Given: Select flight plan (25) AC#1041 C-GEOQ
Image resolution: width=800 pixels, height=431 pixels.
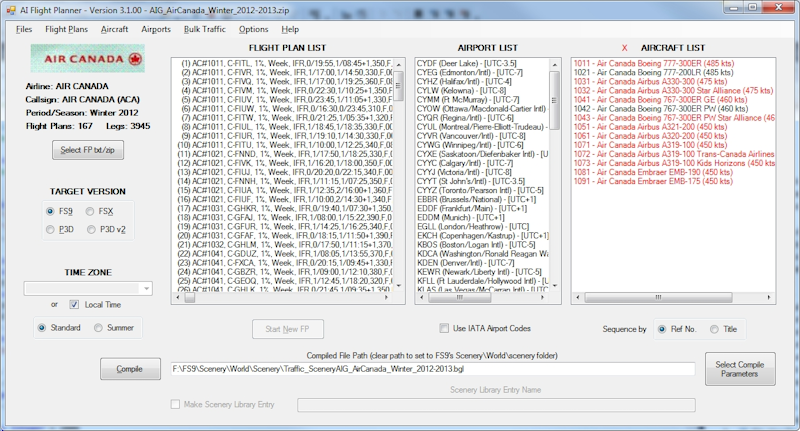Looking at the screenshot, I should click(285, 281).
